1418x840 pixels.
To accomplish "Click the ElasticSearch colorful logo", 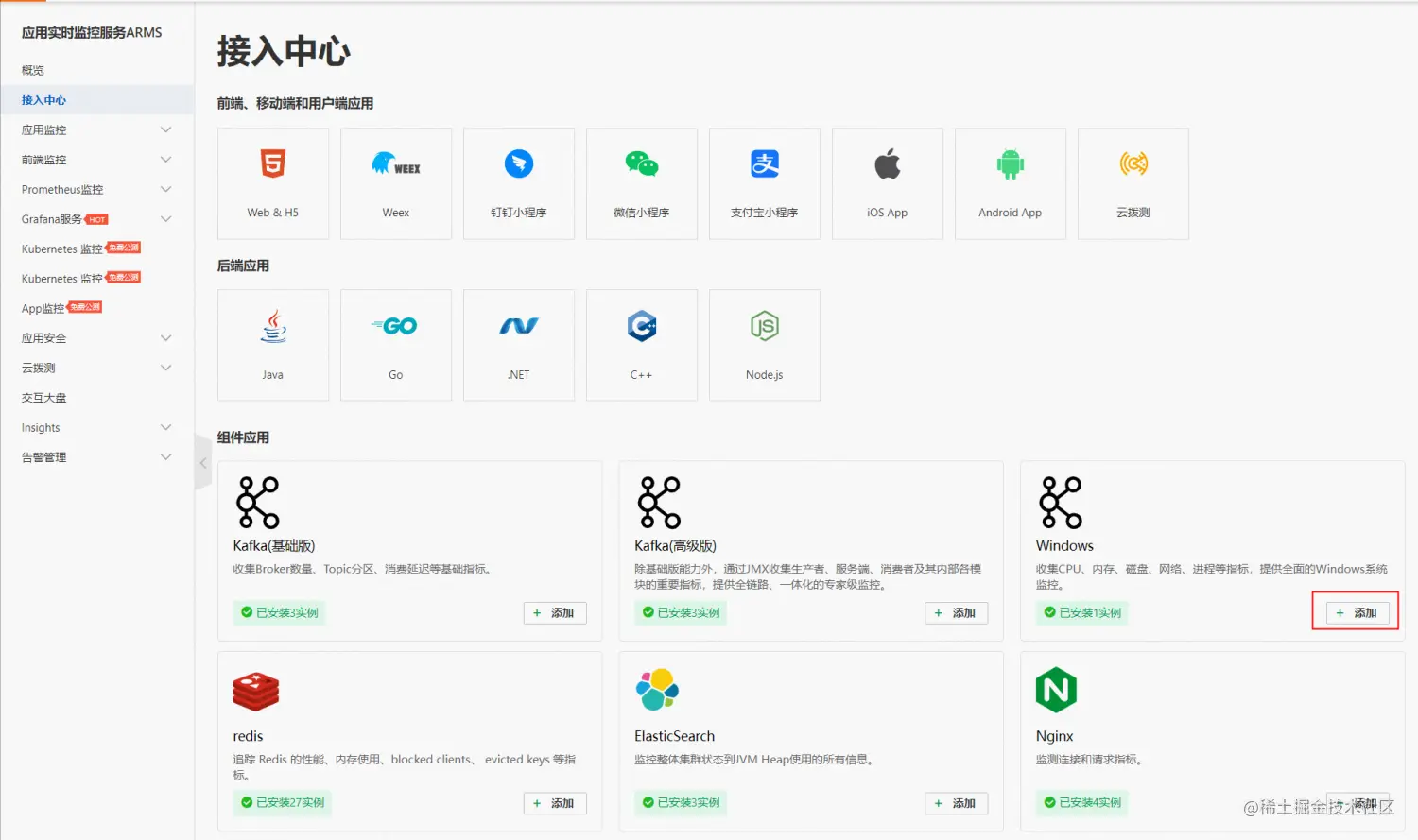I will pyautogui.click(x=658, y=690).
